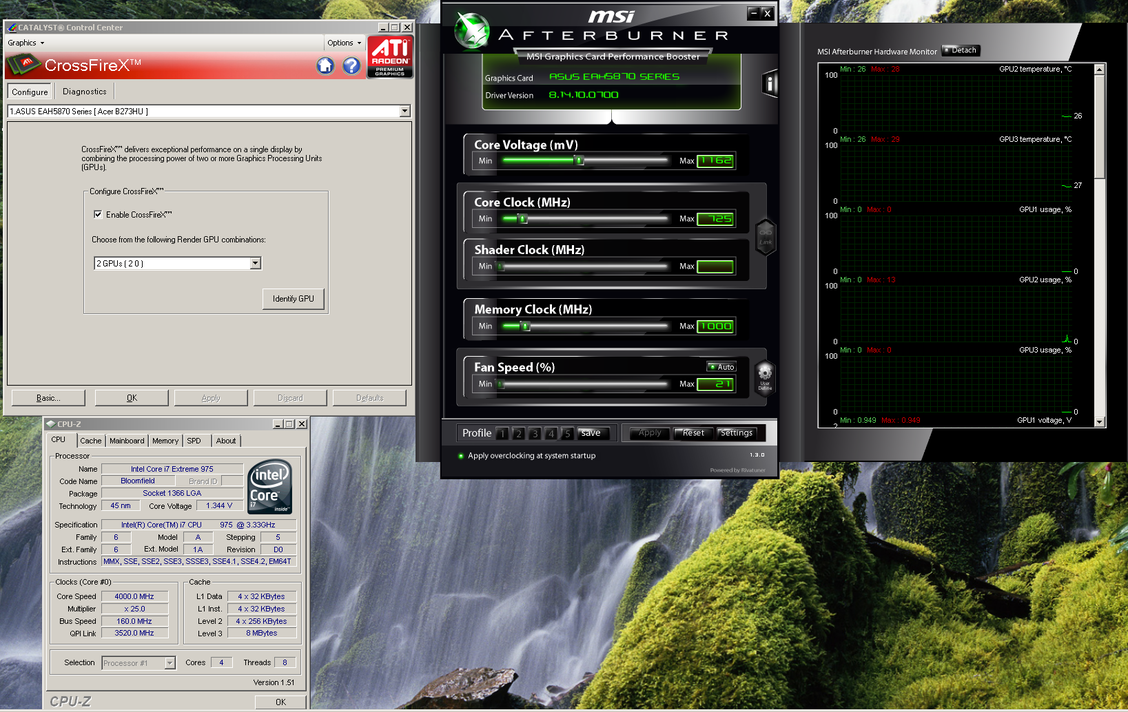Viewport: 1128px width, 712px height.
Task: Toggle Apply overclocking at system startup
Action: click(x=460, y=456)
